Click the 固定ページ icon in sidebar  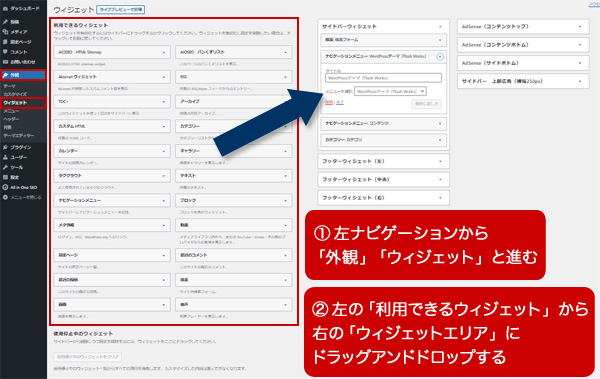pos(5,42)
